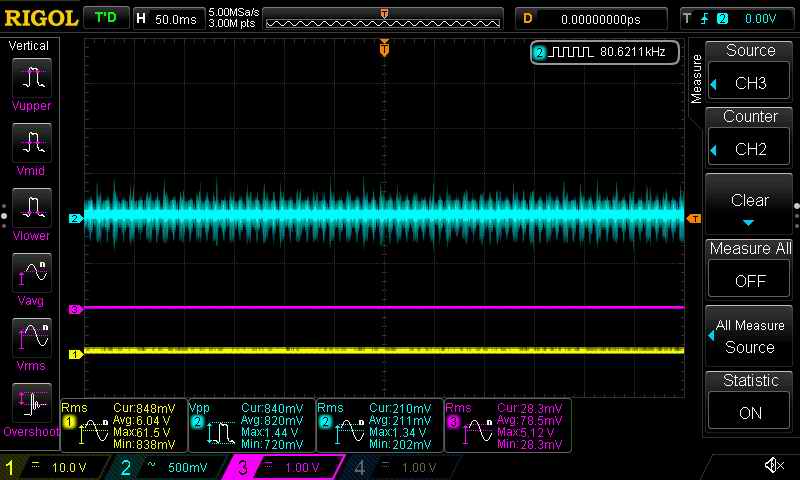Viewport: 800px width, 480px height.
Task: Click trigger level 0.00V readout
Action: click(760, 19)
